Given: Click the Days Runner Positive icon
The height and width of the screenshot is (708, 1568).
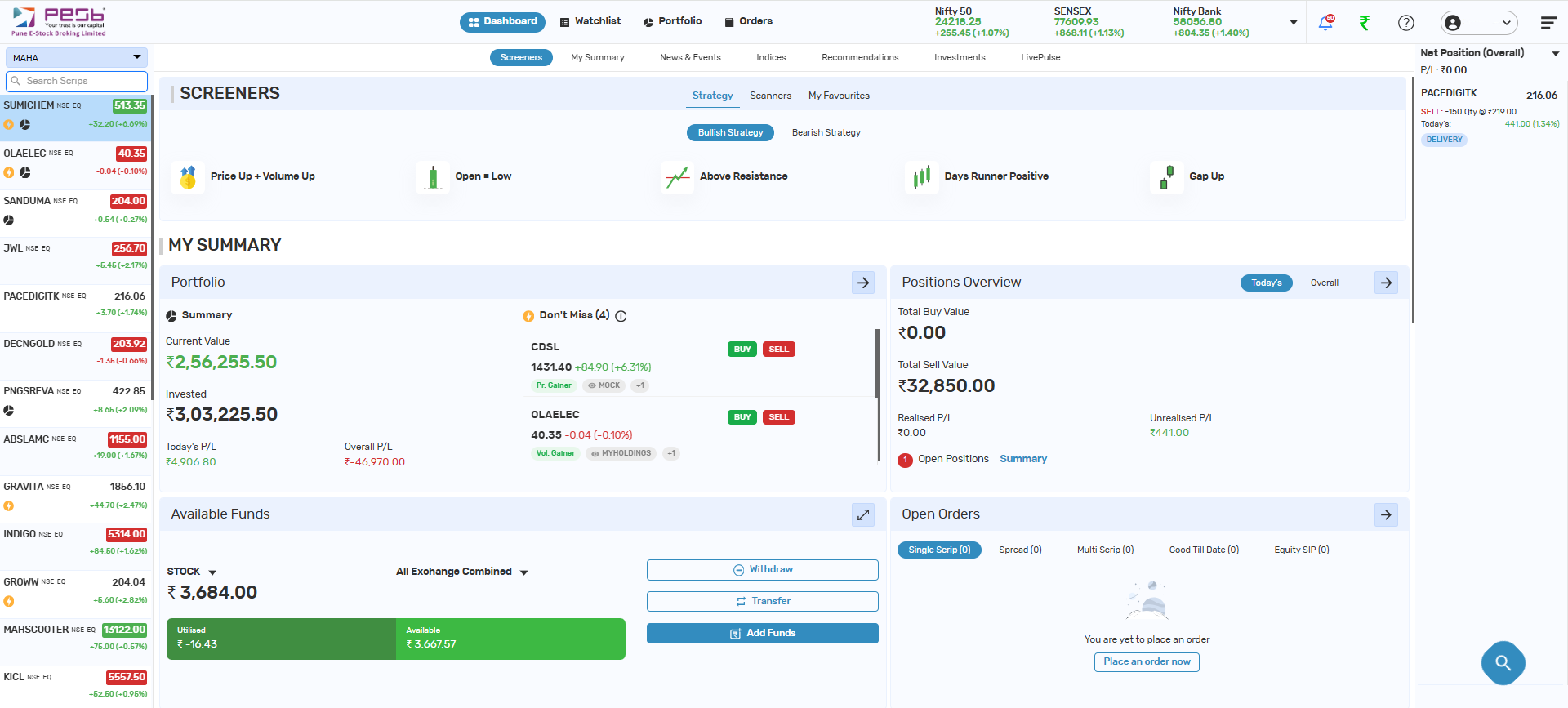Looking at the screenshot, I should click(x=922, y=176).
